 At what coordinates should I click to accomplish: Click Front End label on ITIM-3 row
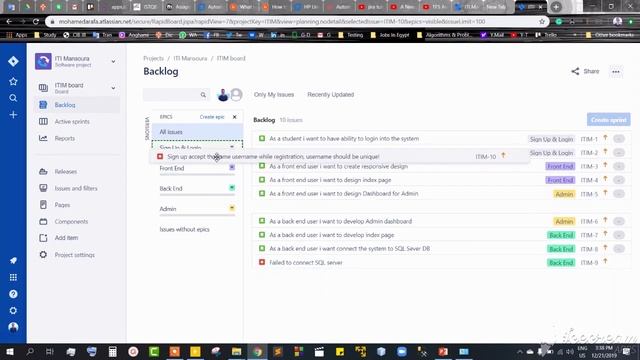click(x=560, y=166)
